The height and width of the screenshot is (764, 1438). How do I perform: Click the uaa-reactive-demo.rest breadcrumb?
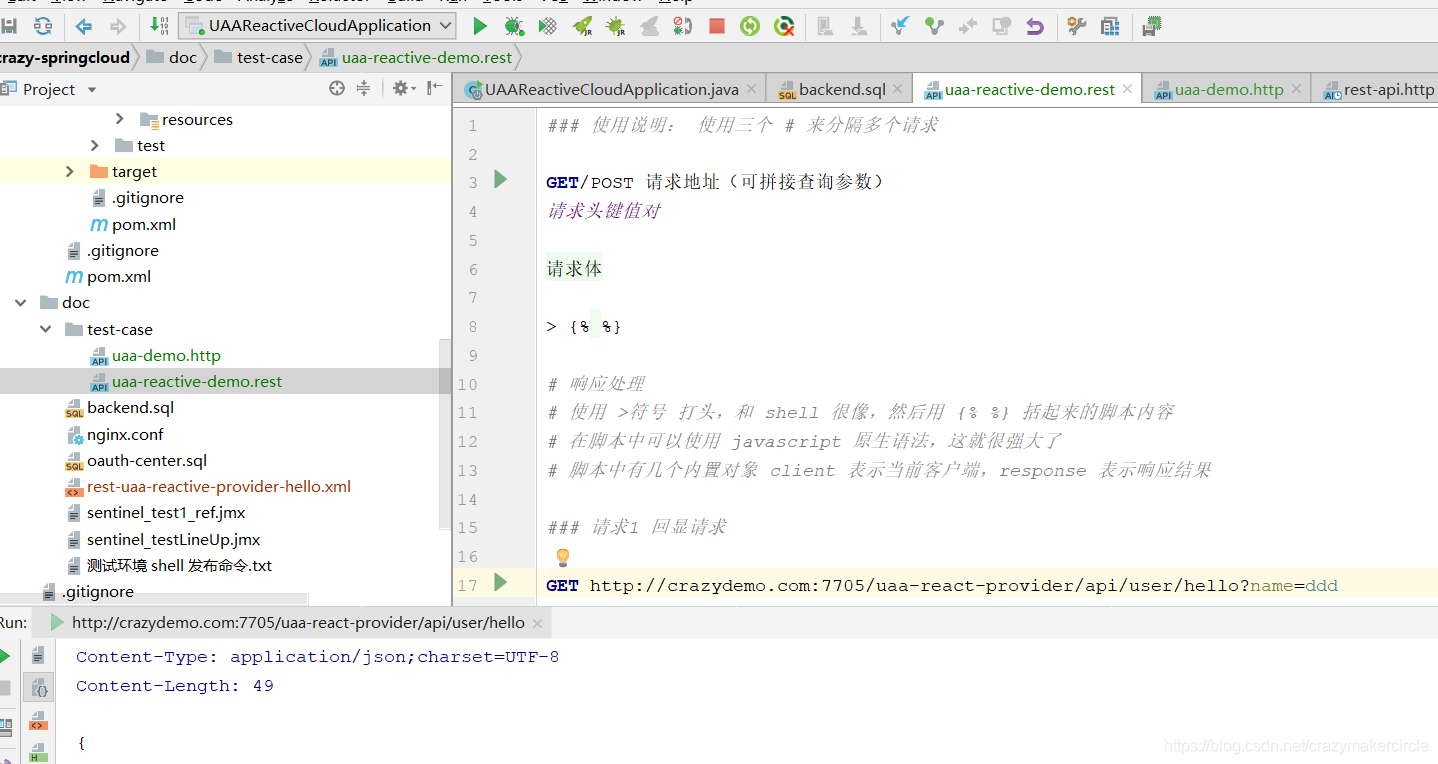coord(416,58)
